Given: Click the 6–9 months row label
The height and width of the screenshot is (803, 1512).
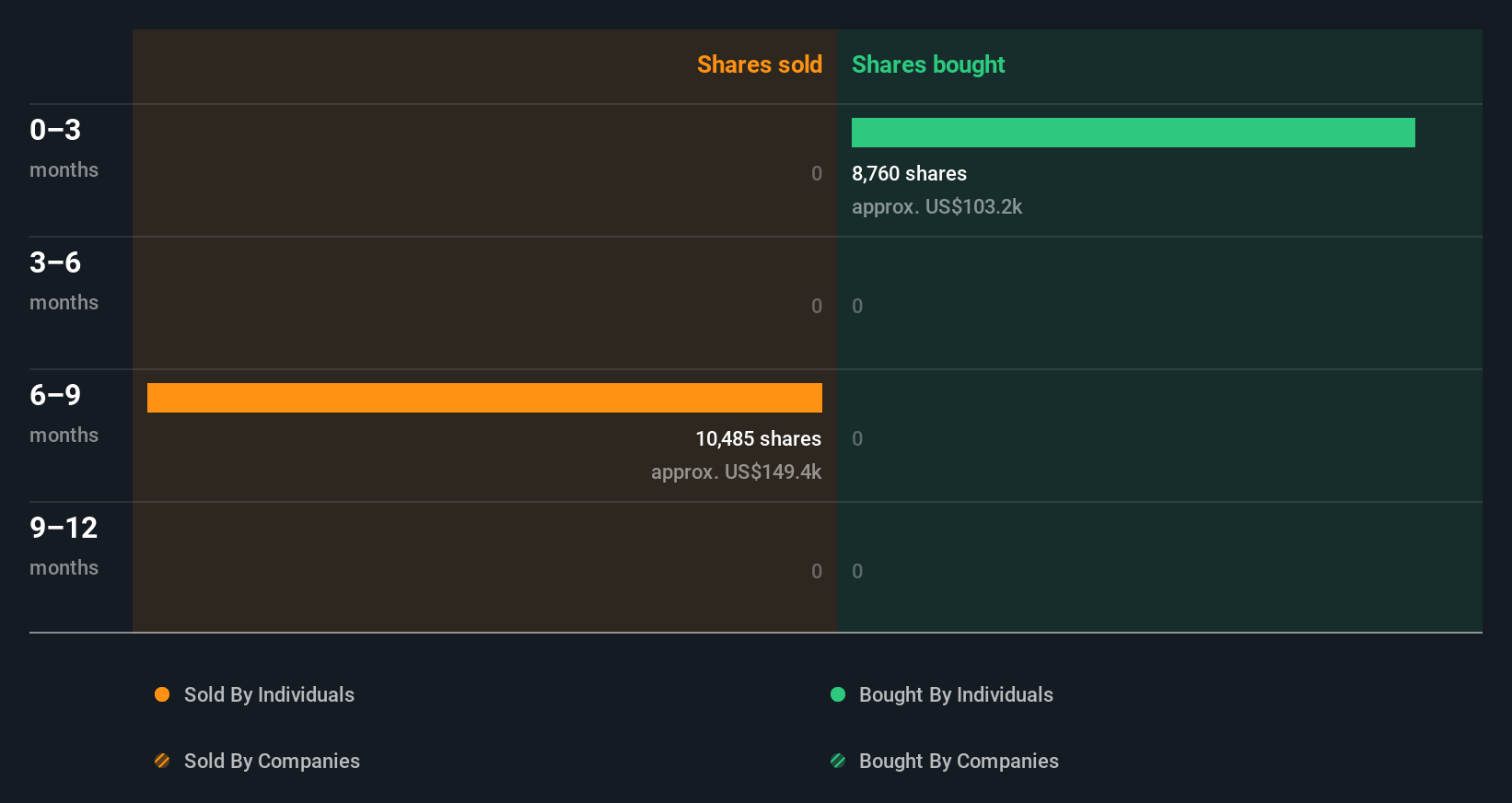Looking at the screenshot, I should [64, 413].
